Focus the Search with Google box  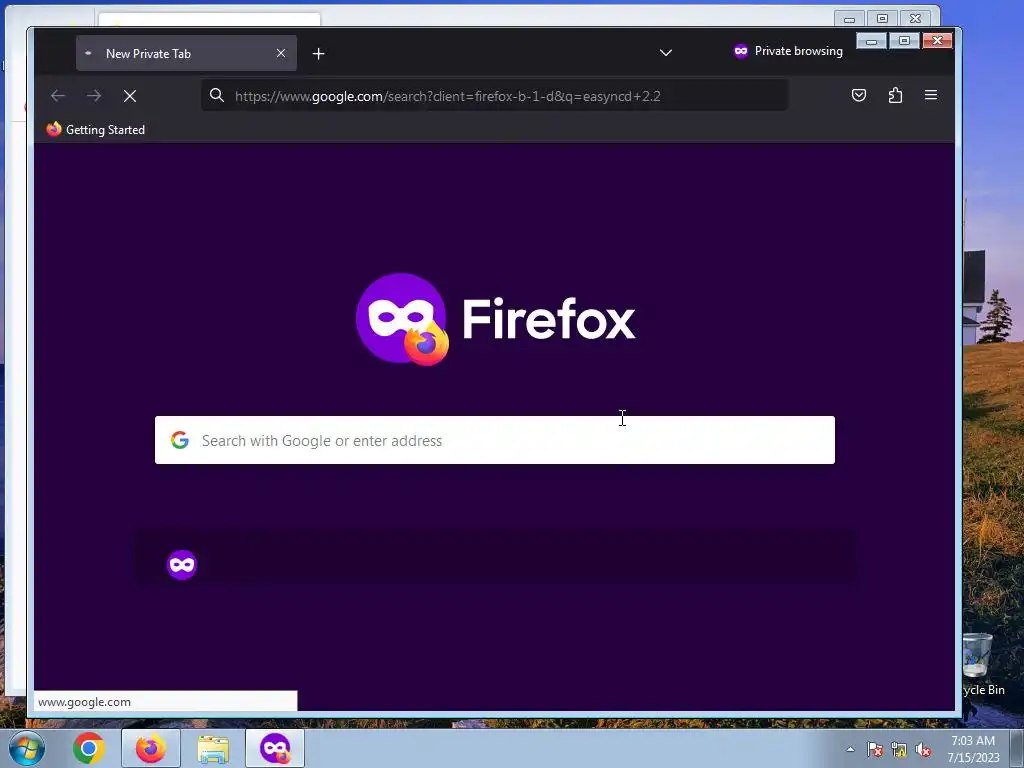pyautogui.click(x=494, y=440)
